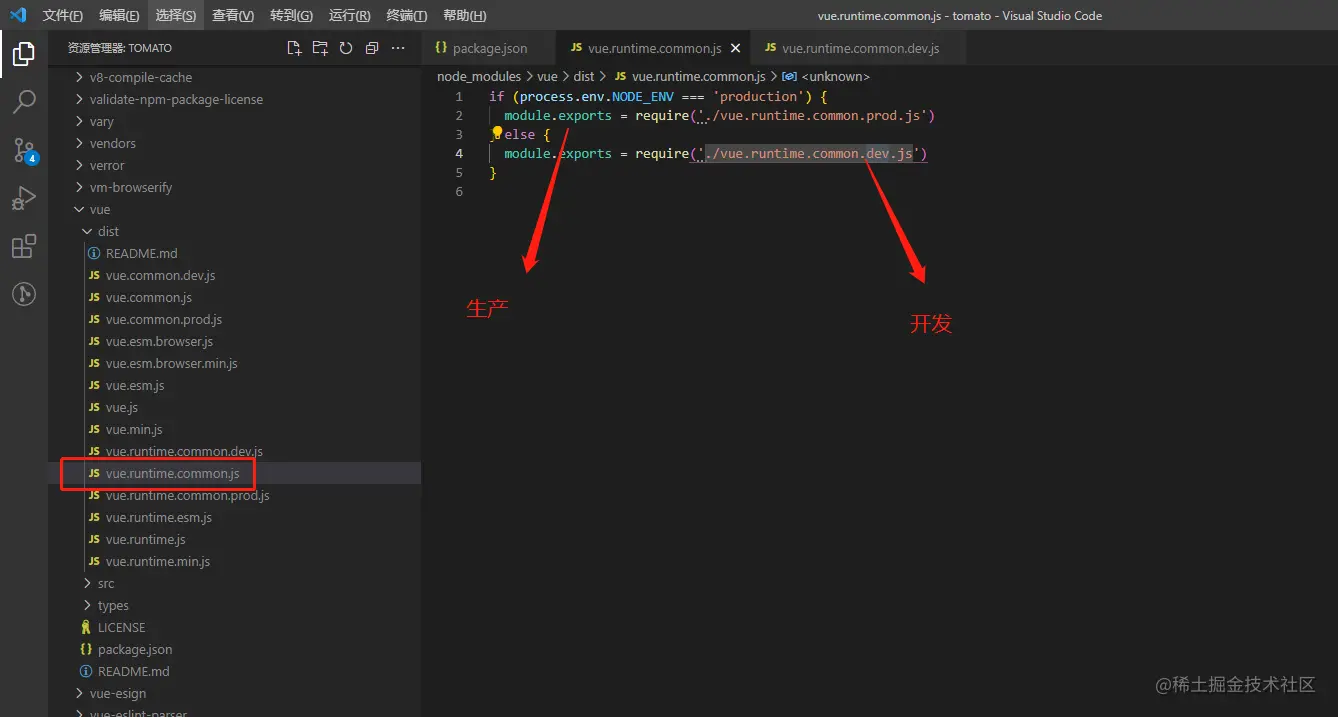Click the lightbulb quick-fix icon on line 3
This screenshot has width=1338, height=717.
point(497,132)
